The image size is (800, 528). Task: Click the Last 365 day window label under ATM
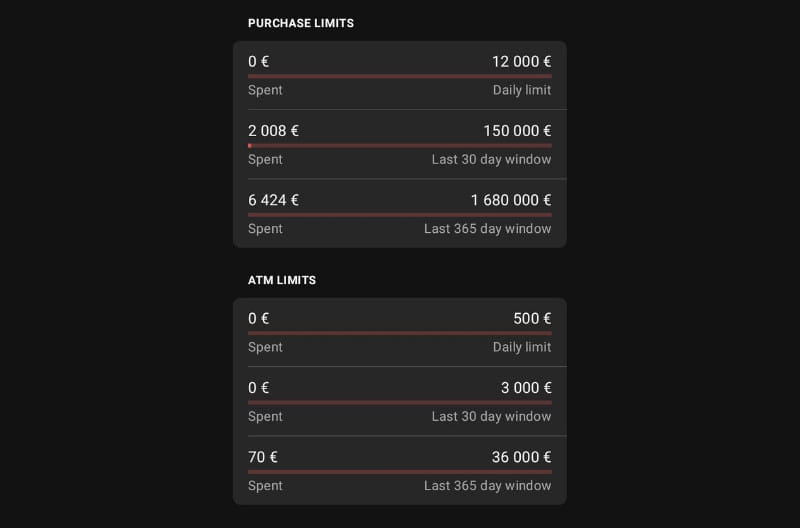click(487, 486)
